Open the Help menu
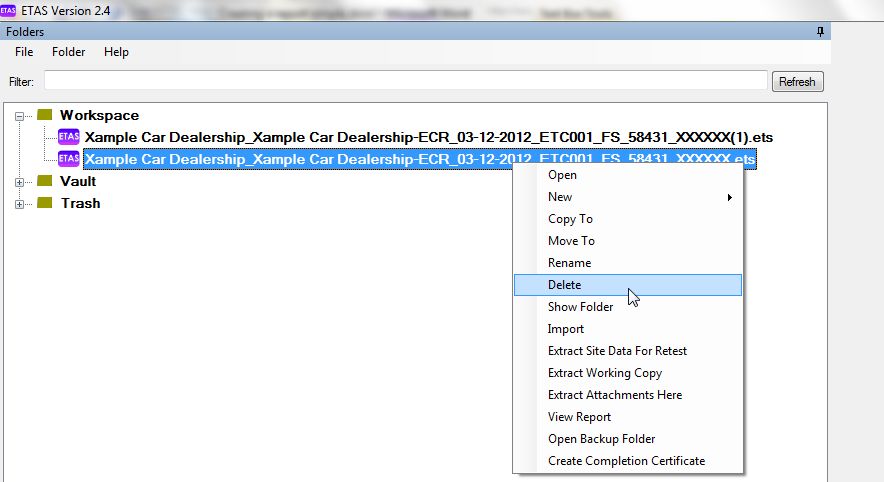The height and width of the screenshot is (482, 884). [116, 52]
